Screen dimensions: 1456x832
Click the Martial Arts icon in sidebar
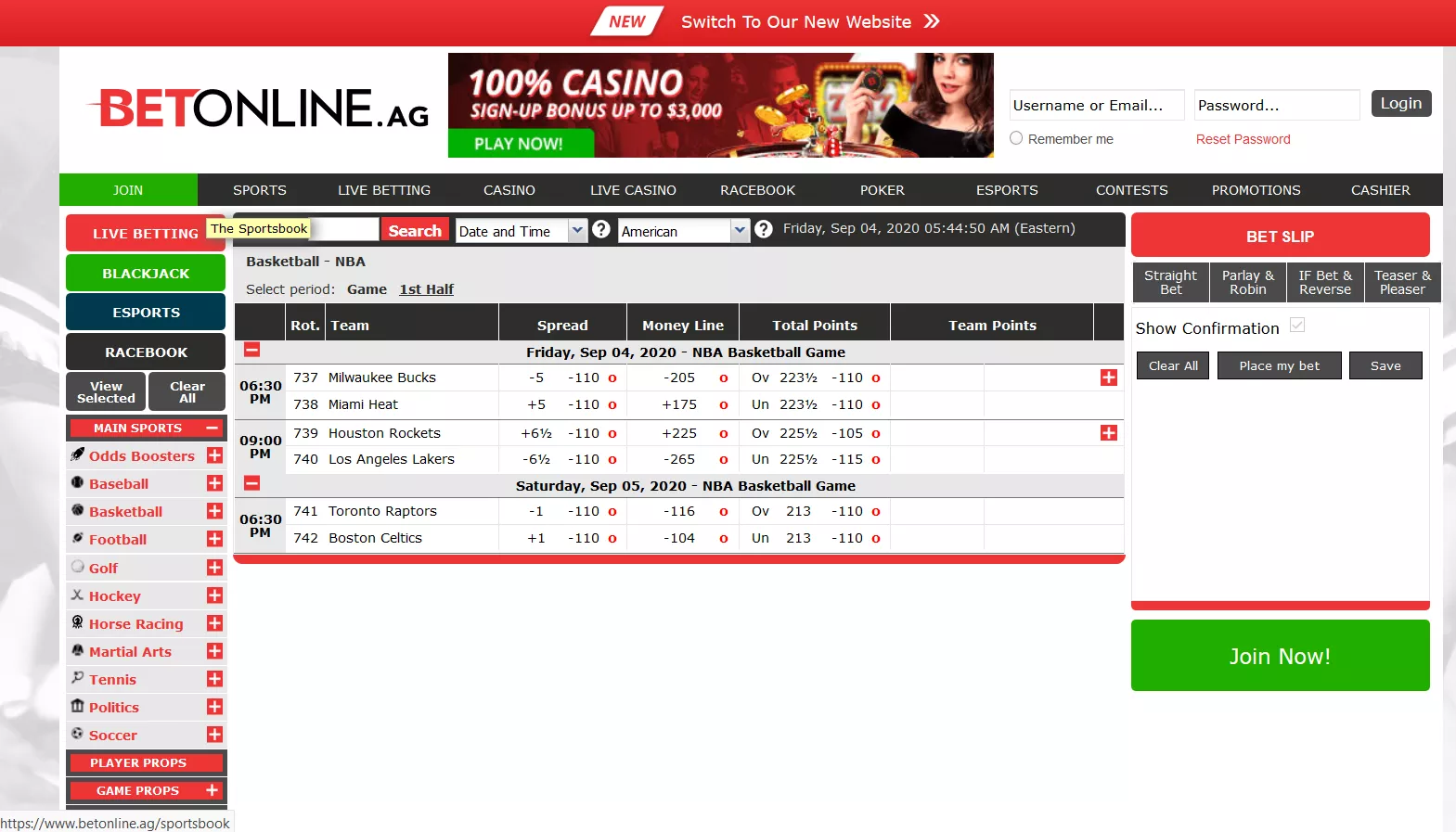point(78,650)
